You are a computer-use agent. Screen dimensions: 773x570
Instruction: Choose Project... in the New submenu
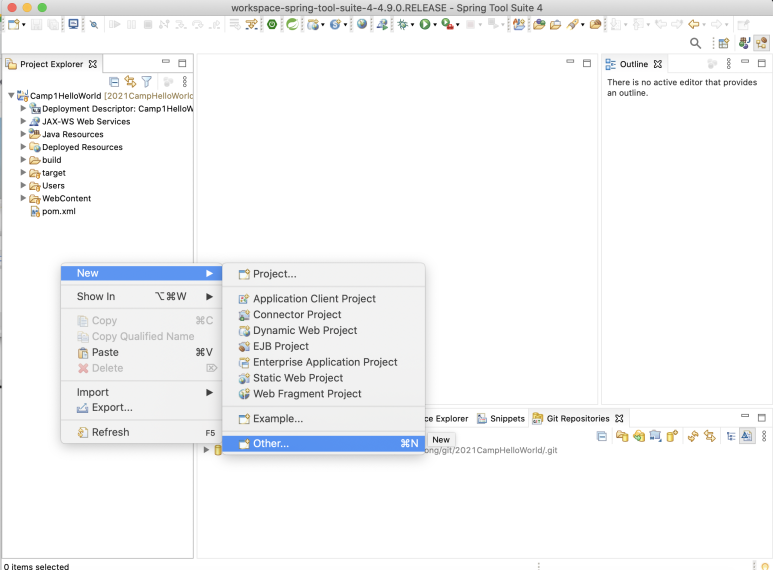click(323, 274)
